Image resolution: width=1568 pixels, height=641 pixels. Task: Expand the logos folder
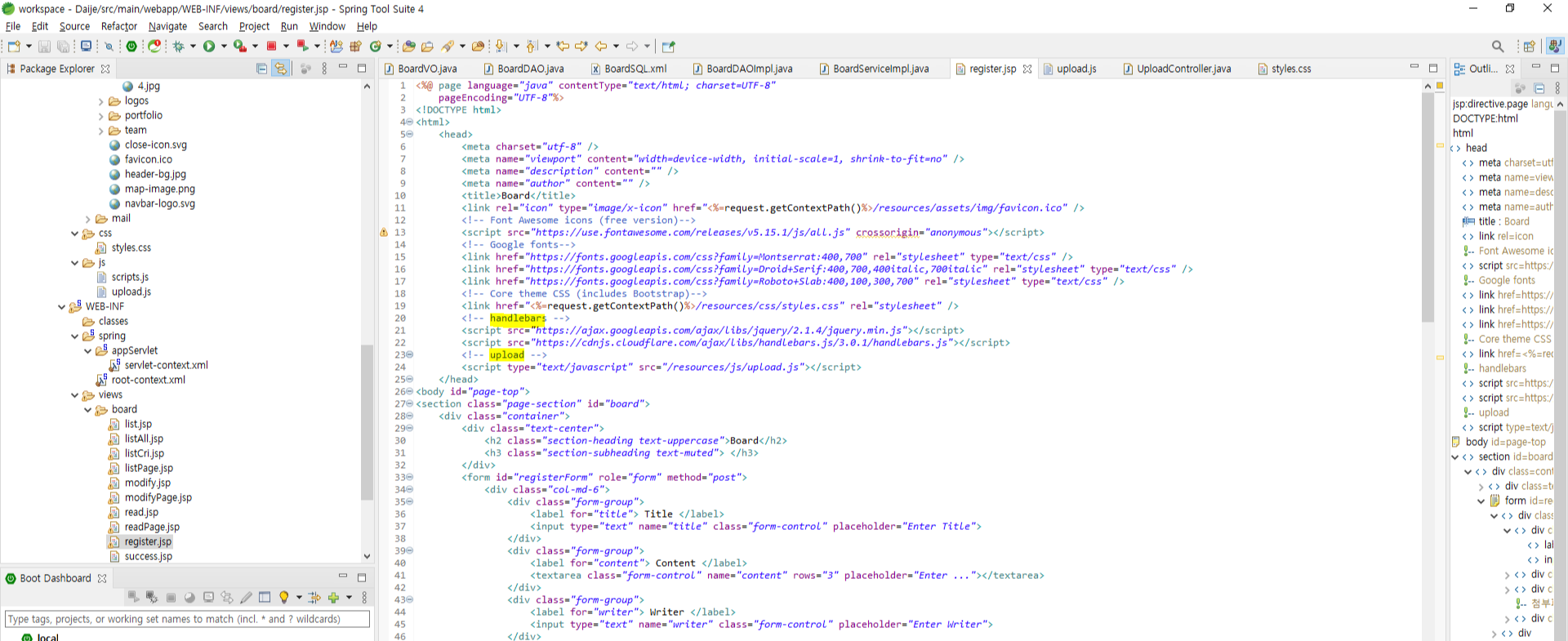tap(101, 101)
